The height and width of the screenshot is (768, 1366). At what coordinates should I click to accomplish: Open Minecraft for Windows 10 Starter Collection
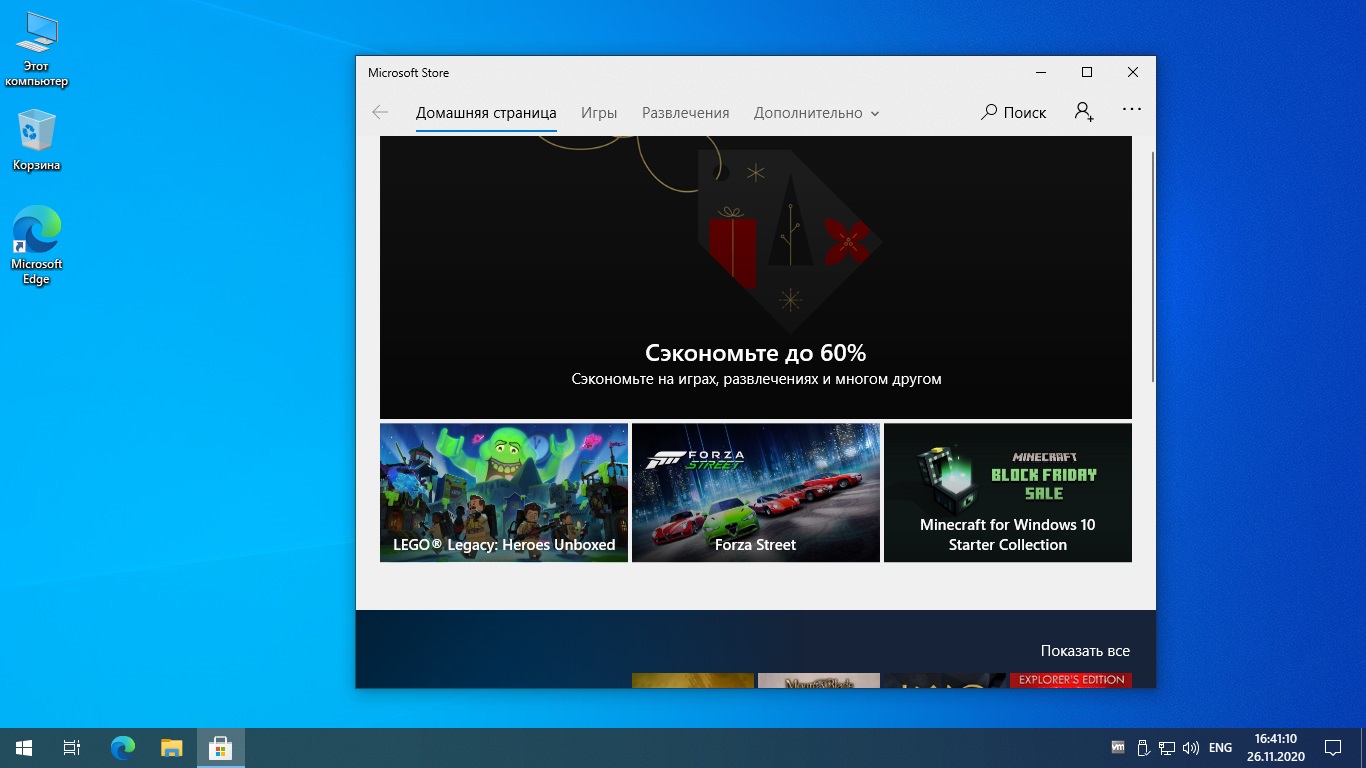click(1008, 492)
